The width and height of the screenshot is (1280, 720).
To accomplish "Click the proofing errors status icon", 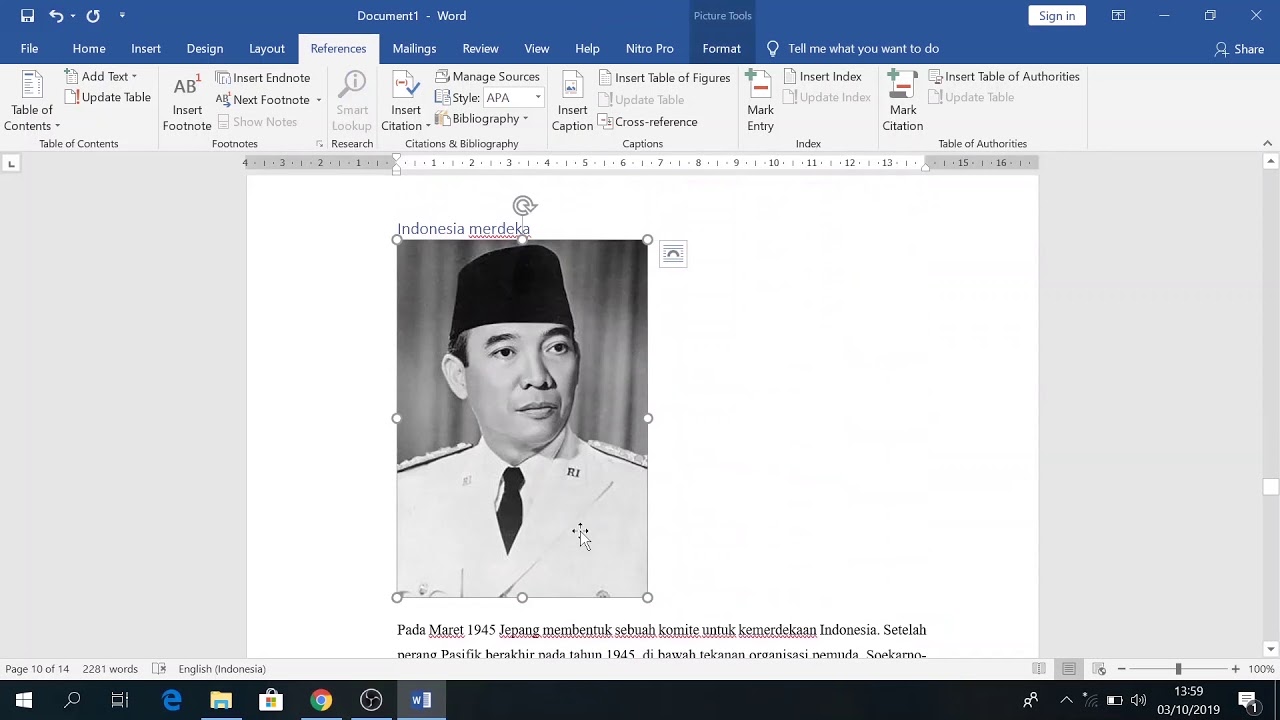I will [158, 669].
